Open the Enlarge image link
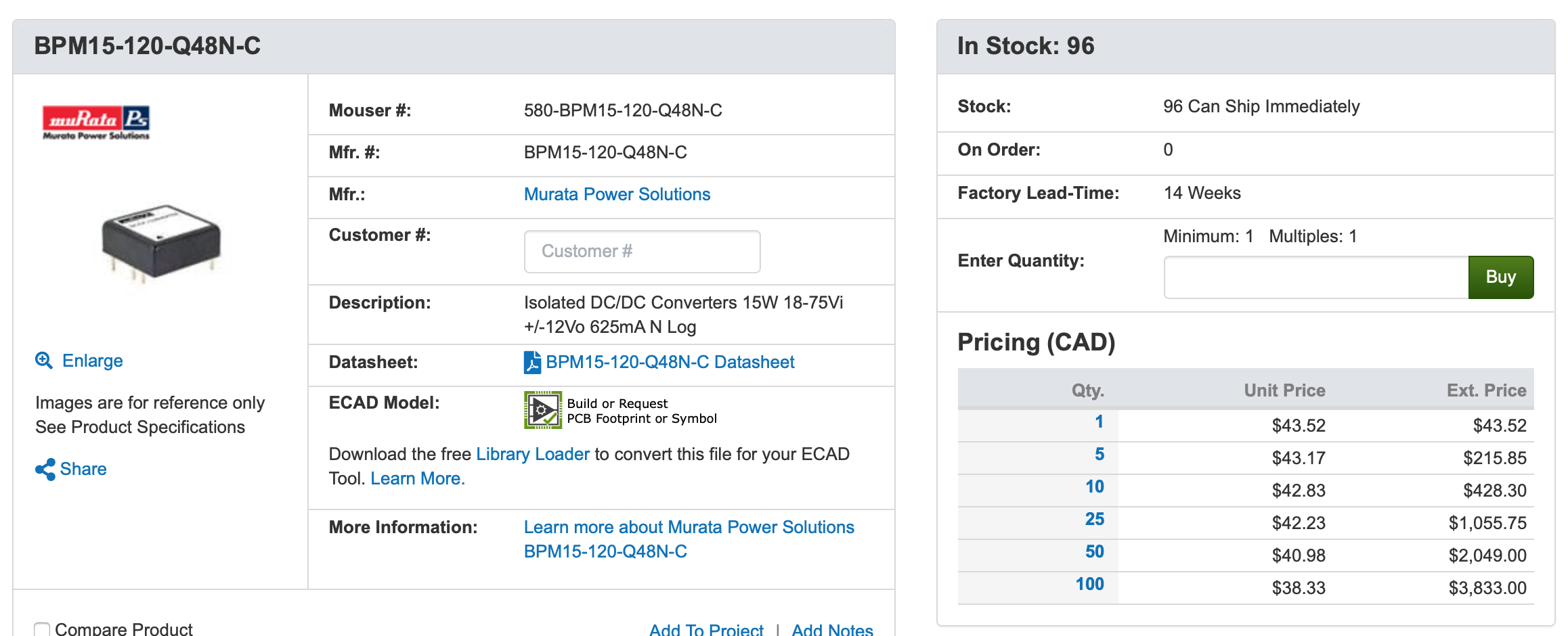The image size is (1568, 636). (93, 361)
